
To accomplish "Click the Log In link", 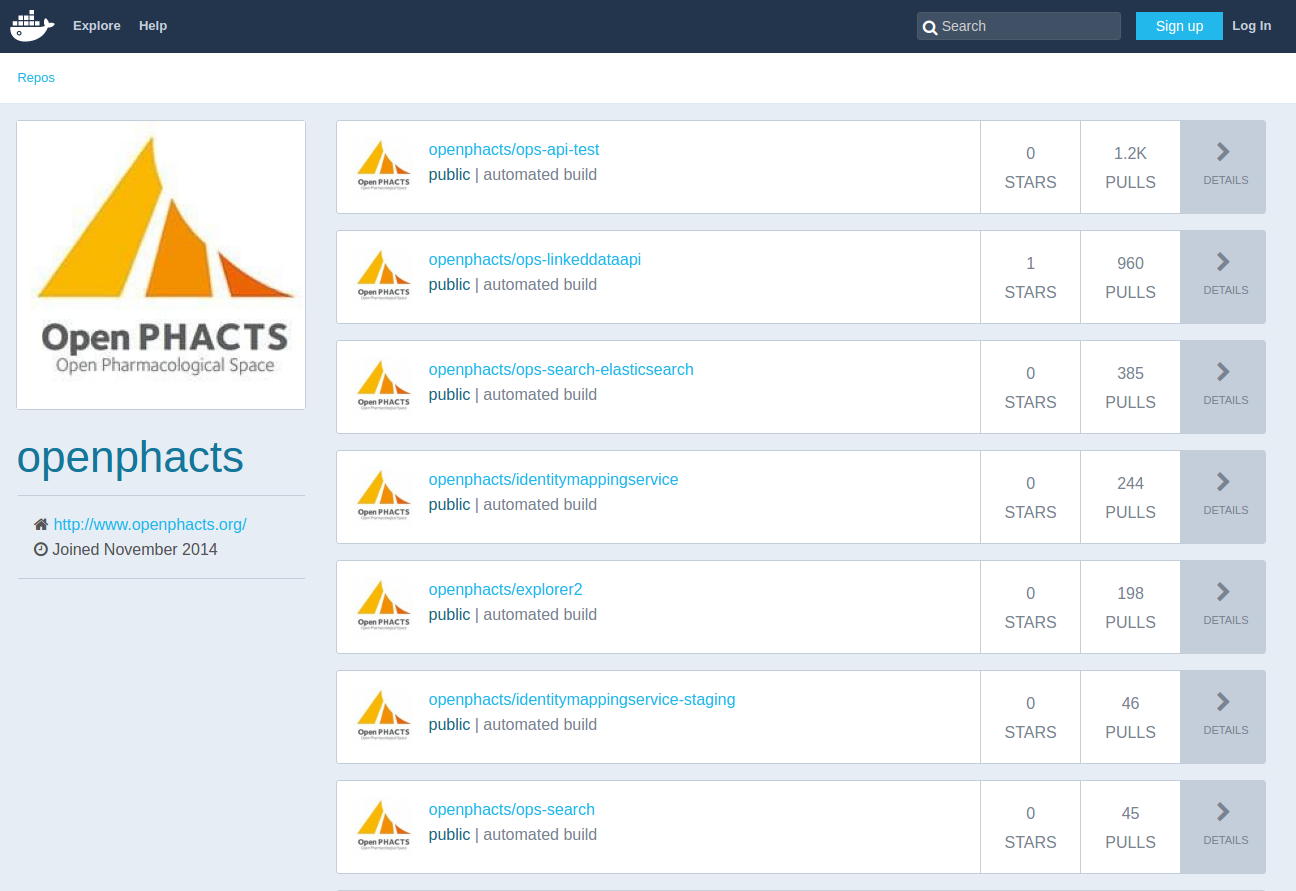I will click(x=1252, y=26).
